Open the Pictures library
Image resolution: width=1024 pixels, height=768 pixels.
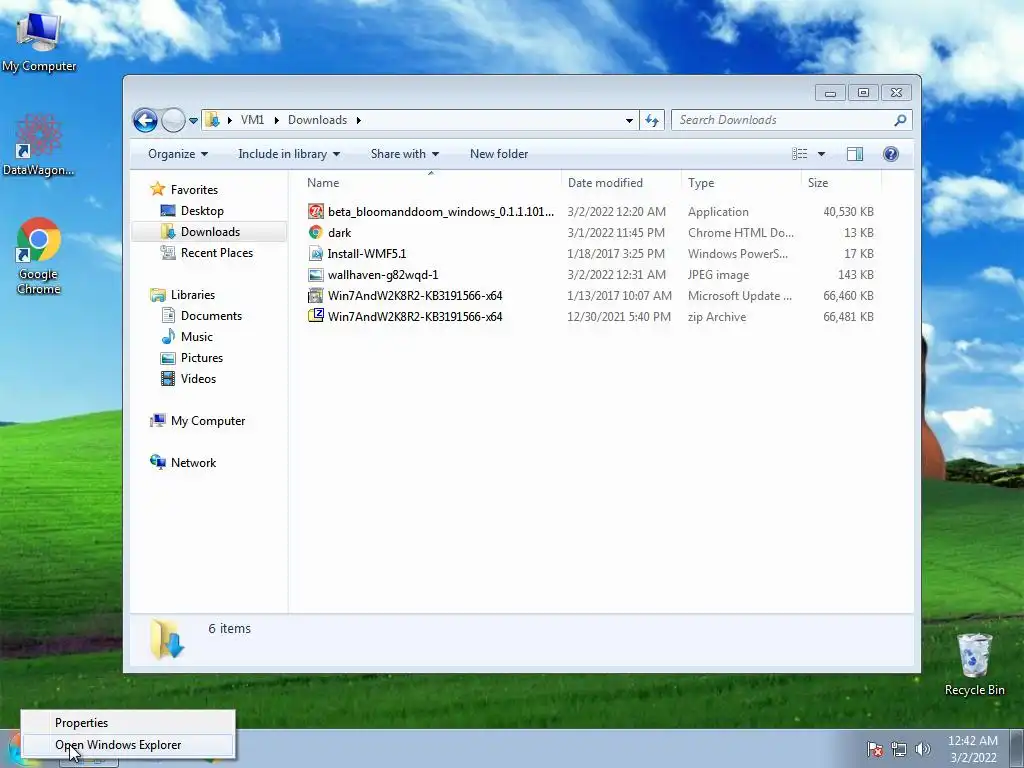(x=202, y=358)
